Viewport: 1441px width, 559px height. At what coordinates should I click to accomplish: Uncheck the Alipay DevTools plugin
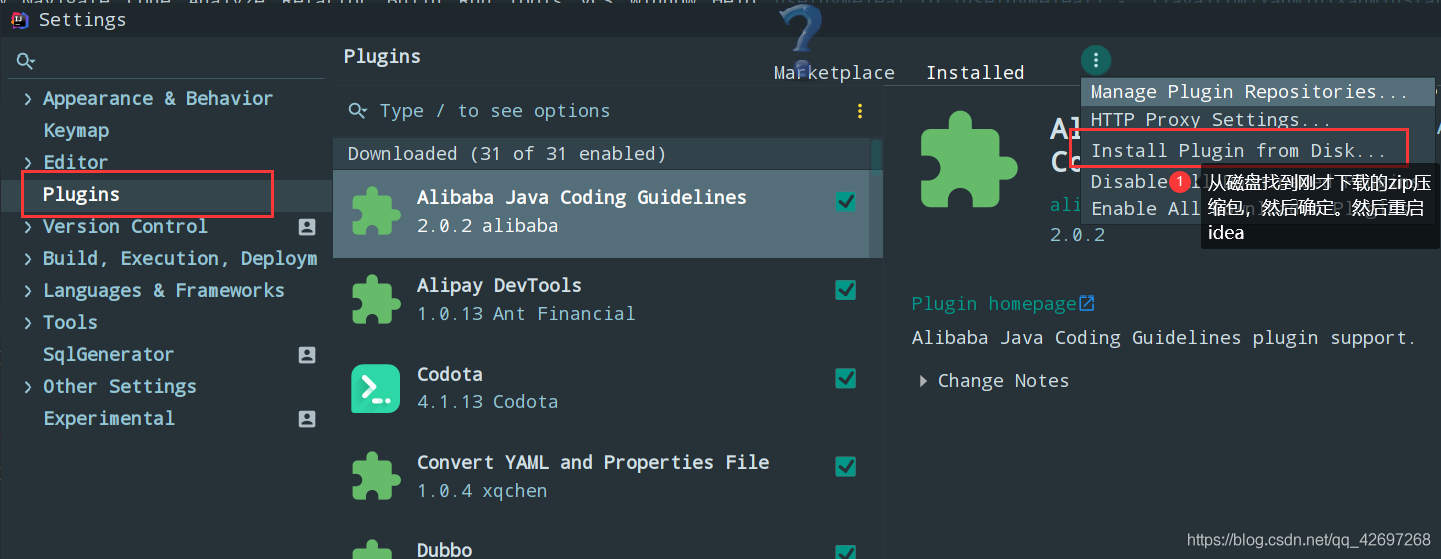[x=845, y=290]
